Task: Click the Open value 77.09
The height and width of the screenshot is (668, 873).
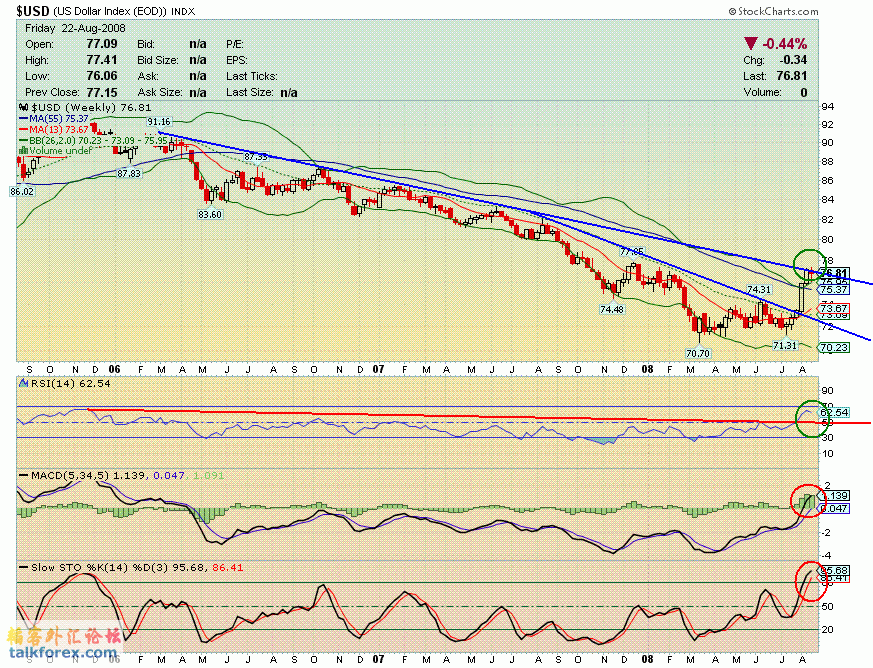Action: tap(102, 44)
